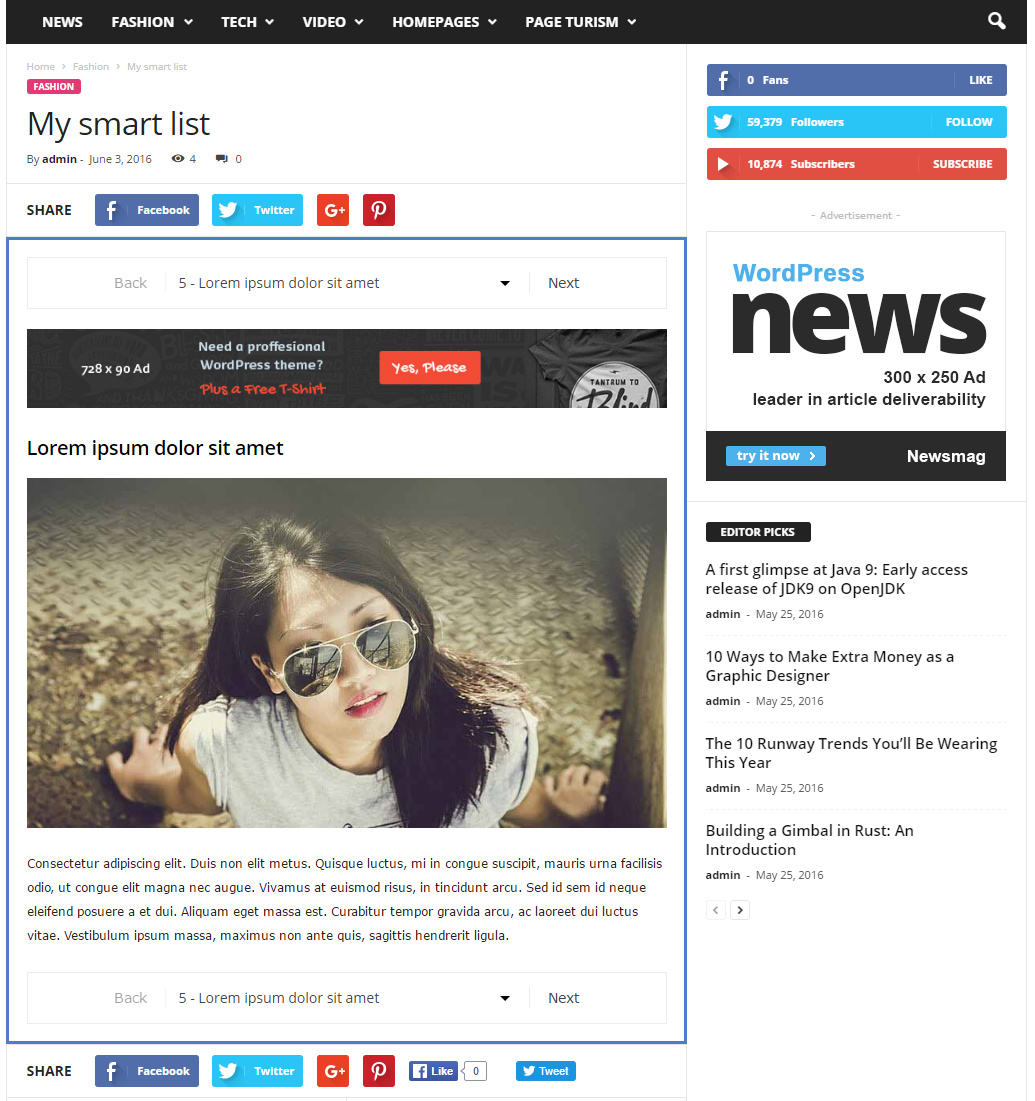The width and height of the screenshot is (1035, 1101).
Task: Click bottom Pinterest share icon
Action: (x=378, y=1071)
